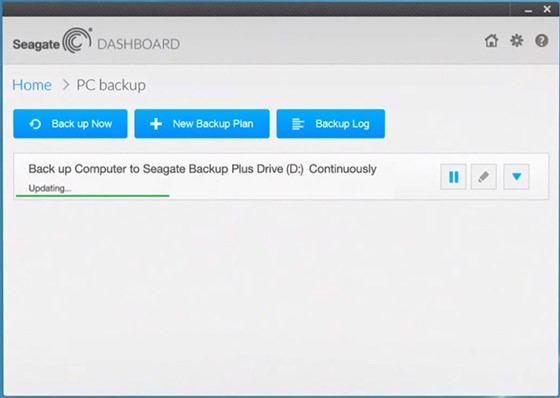The width and height of the screenshot is (560, 398).
Task: Go to Home via header house icon
Action: pos(491,41)
